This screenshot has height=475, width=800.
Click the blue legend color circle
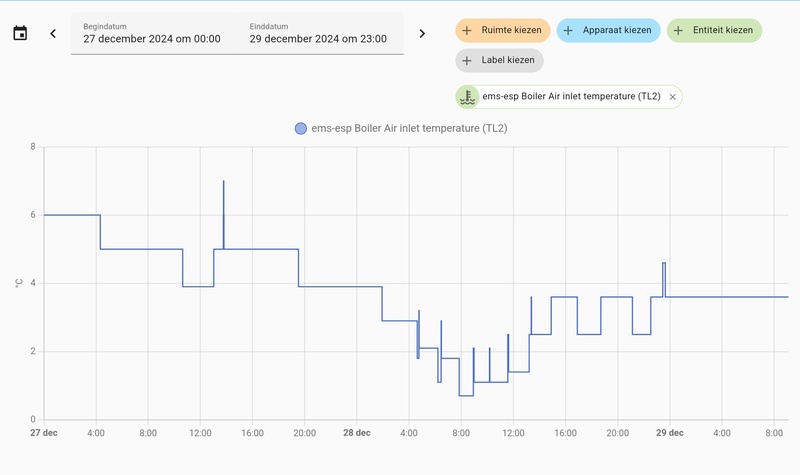(300, 128)
